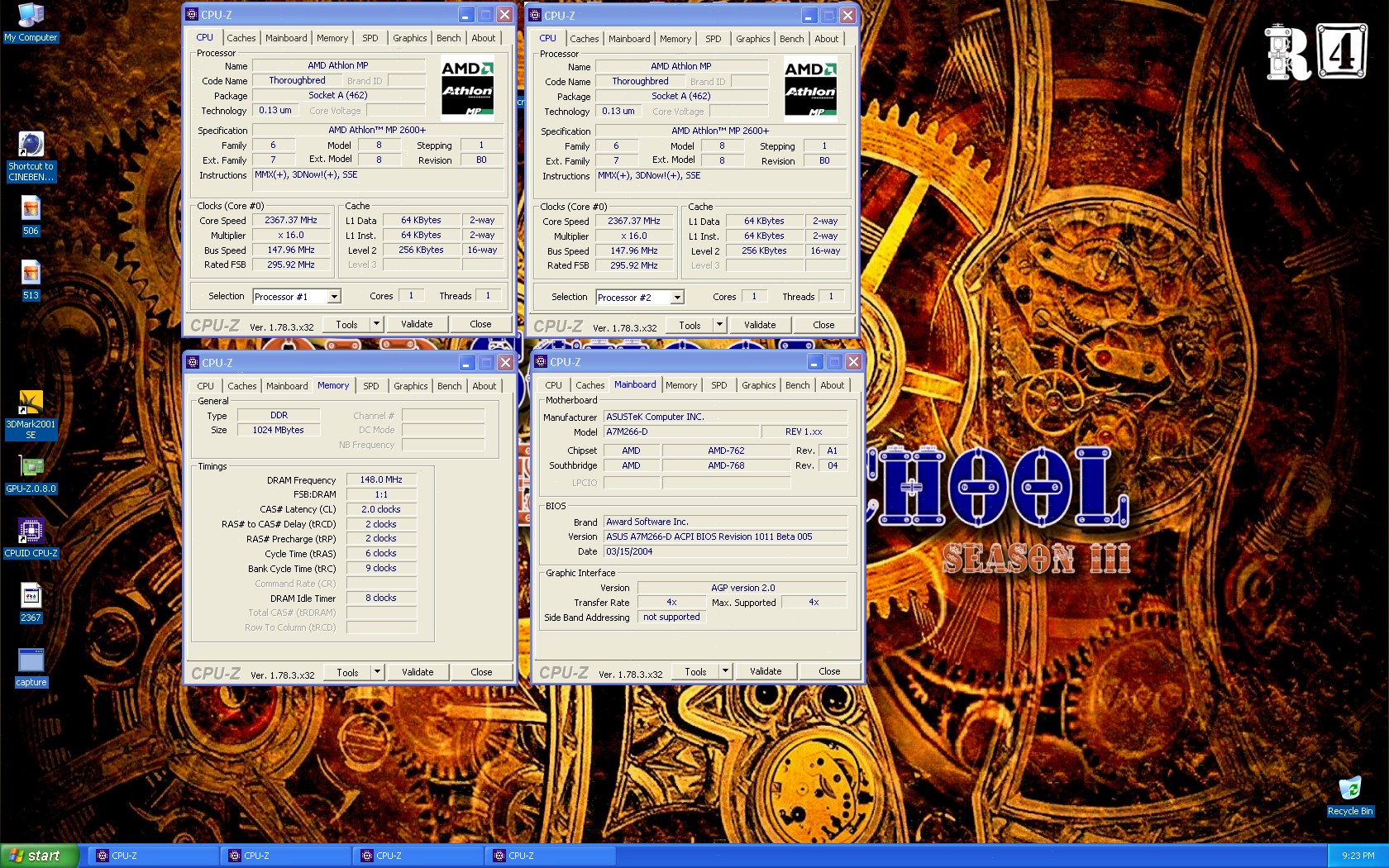Image resolution: width=1389 pixels, height=868 pixels.
Task: Open the capture icon on desktop
Action: click(x=31, y=667)
